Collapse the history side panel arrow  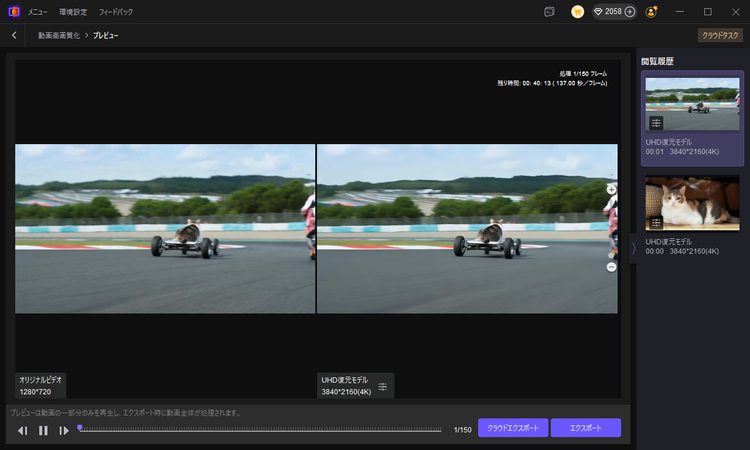pos(633,248)
